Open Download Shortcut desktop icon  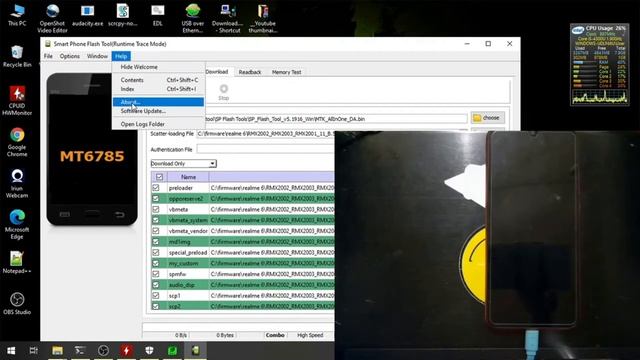point(228,18)
